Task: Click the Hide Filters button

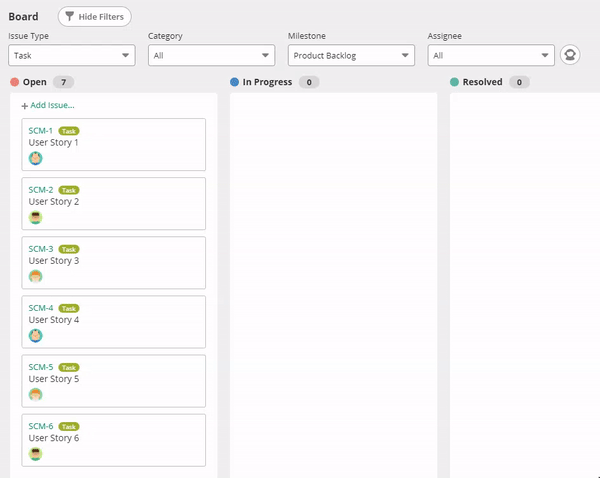Action: [x=95, y=16]
